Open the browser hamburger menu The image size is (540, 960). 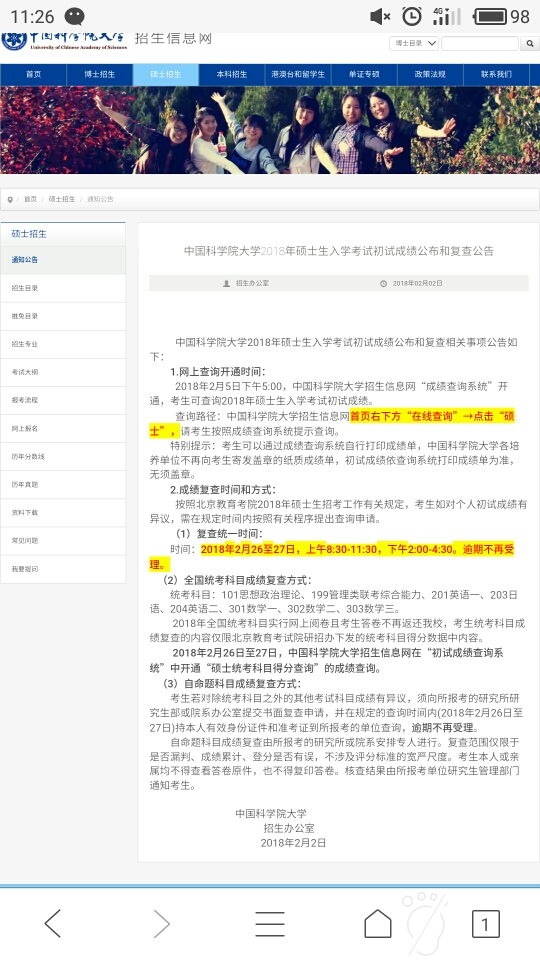(x=269, y=924)
